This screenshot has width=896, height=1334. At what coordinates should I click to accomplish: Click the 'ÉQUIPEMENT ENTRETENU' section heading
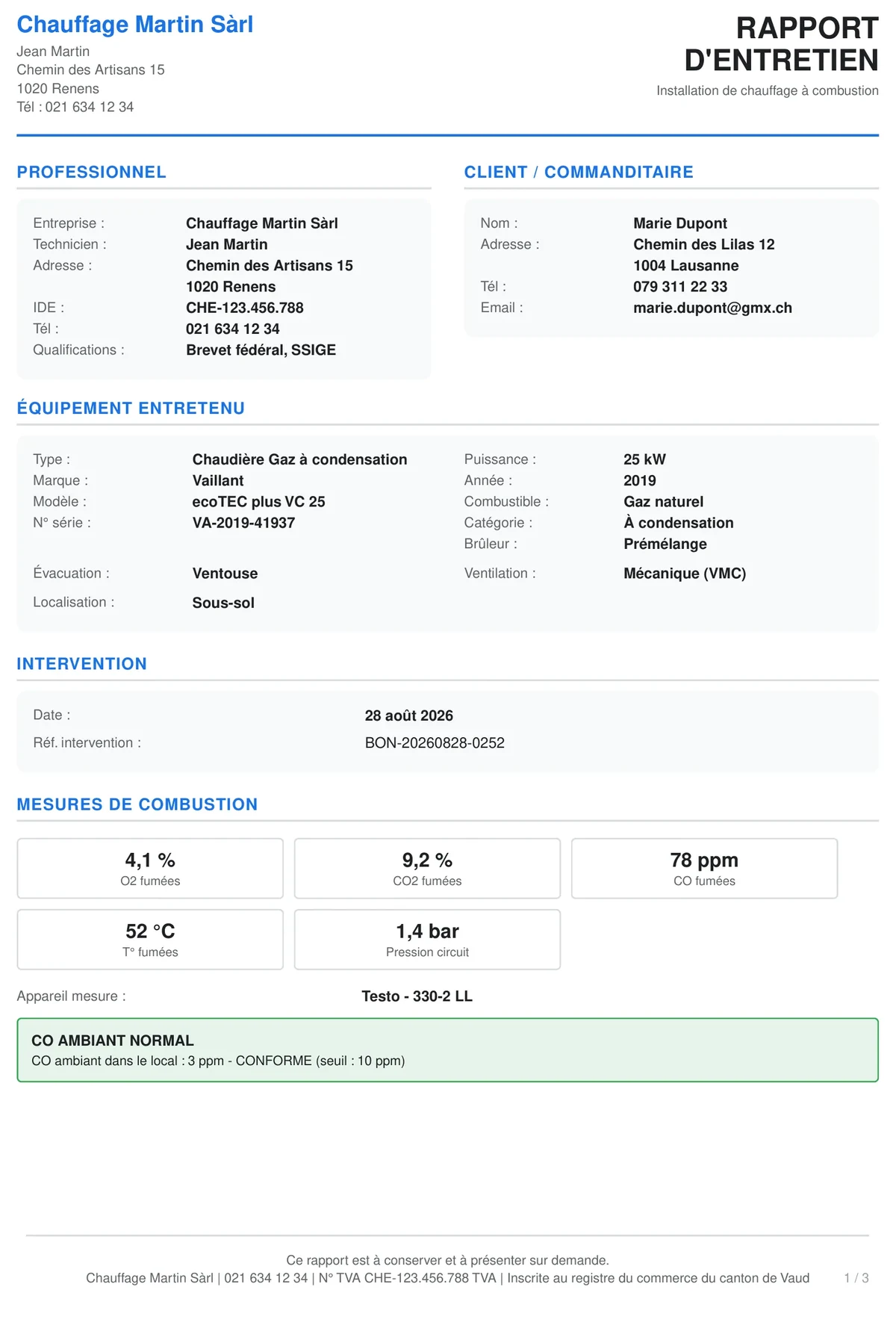point(131,409)
